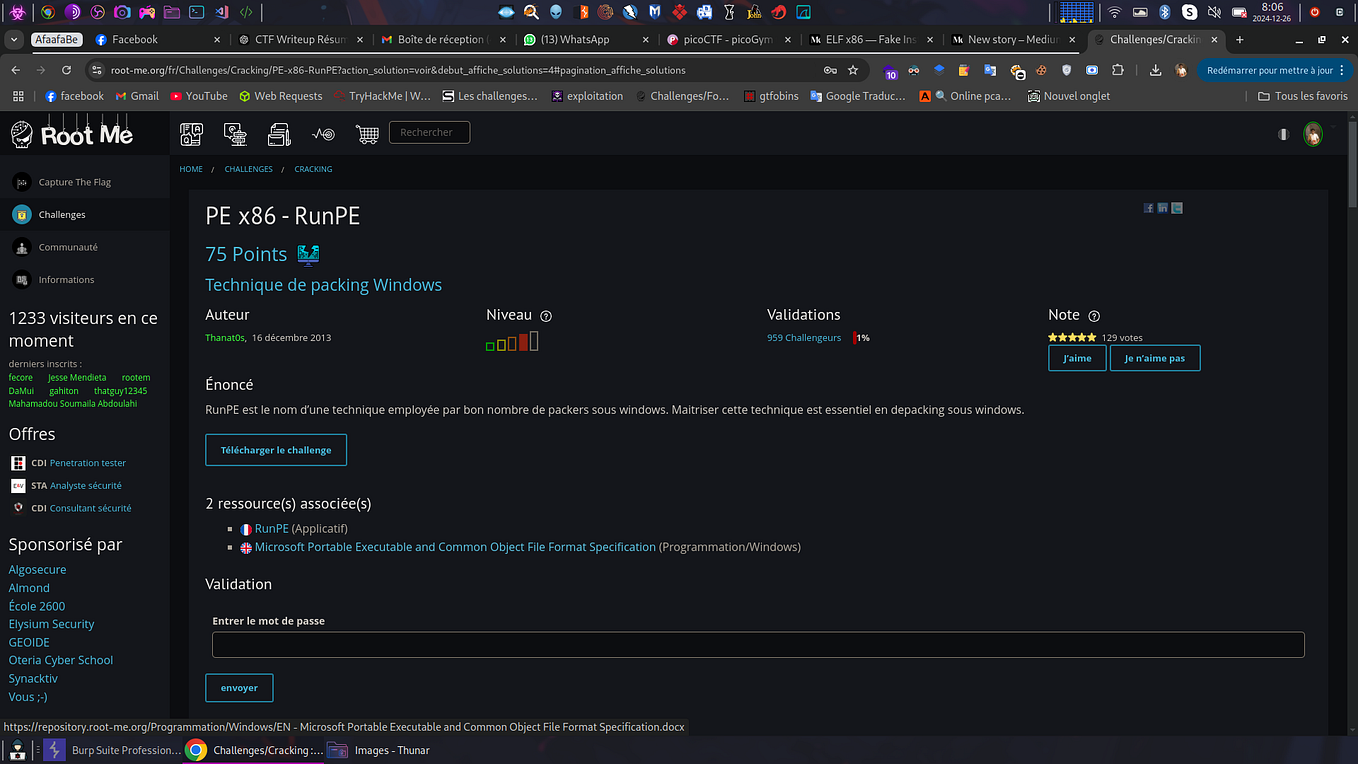This screenshot has height=764, width=1358.
Task: Click inside the password input field
Action: point(757,644)
